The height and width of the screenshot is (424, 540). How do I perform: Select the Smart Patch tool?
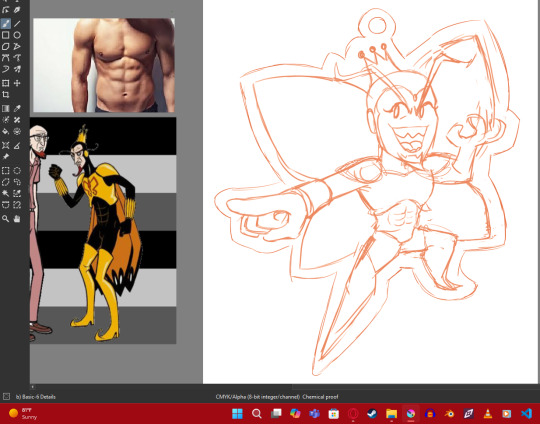point(17,120)
